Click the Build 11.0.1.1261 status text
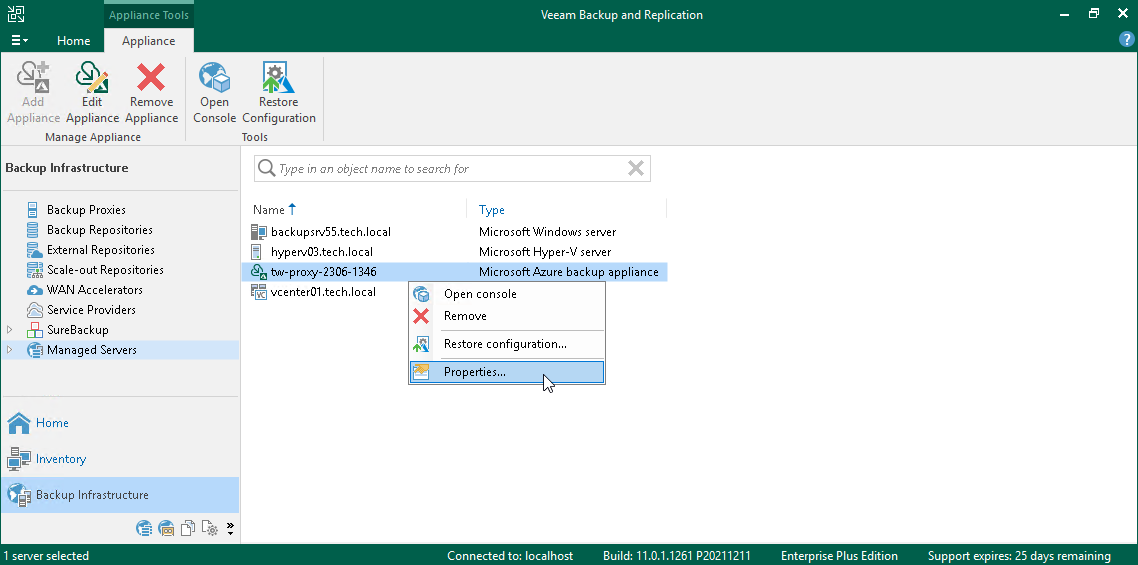The image size is (1138, 565). [676, 556]
